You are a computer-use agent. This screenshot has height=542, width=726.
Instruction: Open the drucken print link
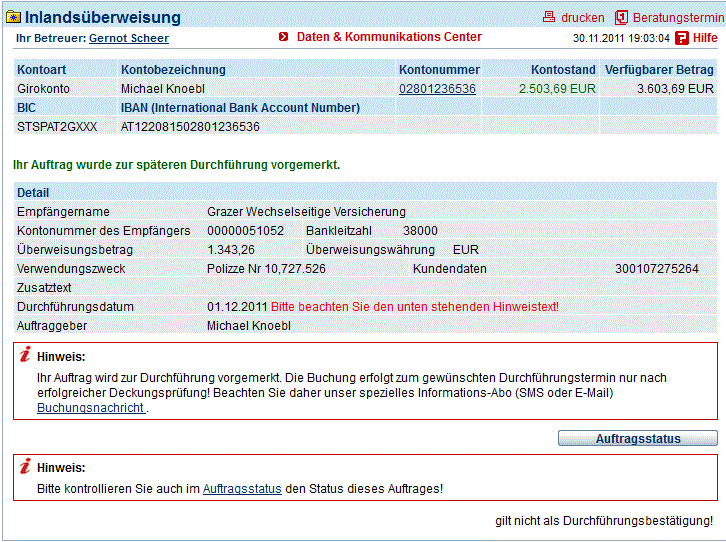click(x=582, y=18)
